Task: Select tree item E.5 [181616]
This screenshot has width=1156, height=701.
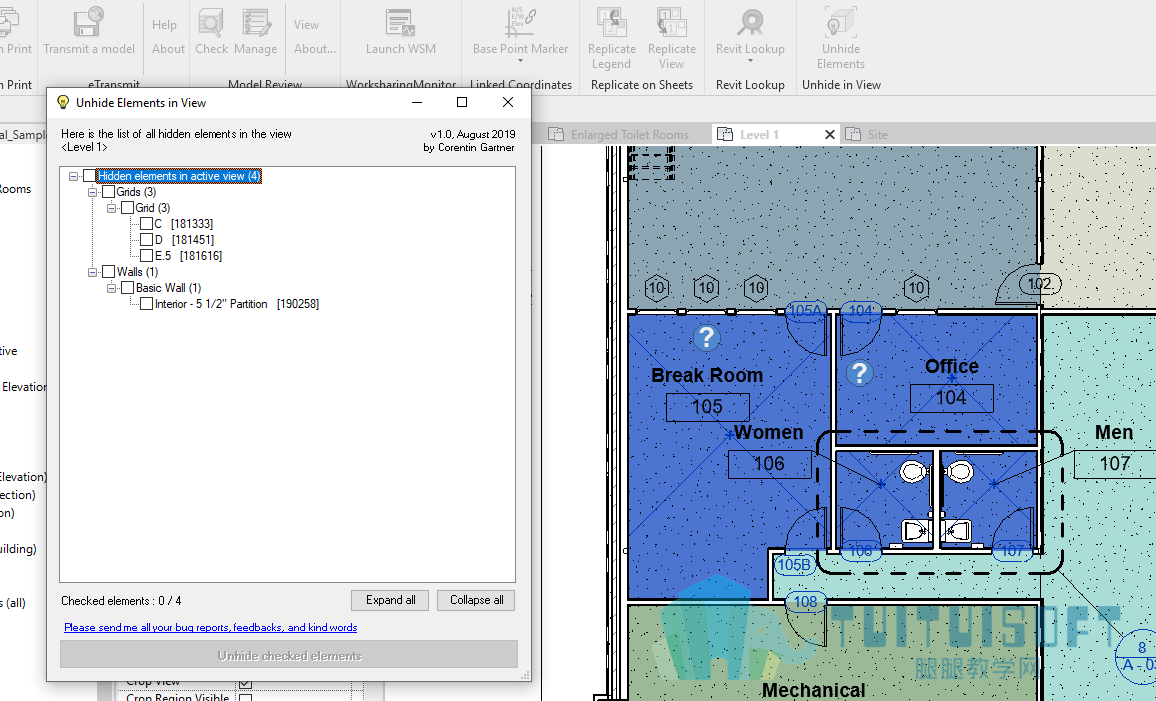Action: 188,256
